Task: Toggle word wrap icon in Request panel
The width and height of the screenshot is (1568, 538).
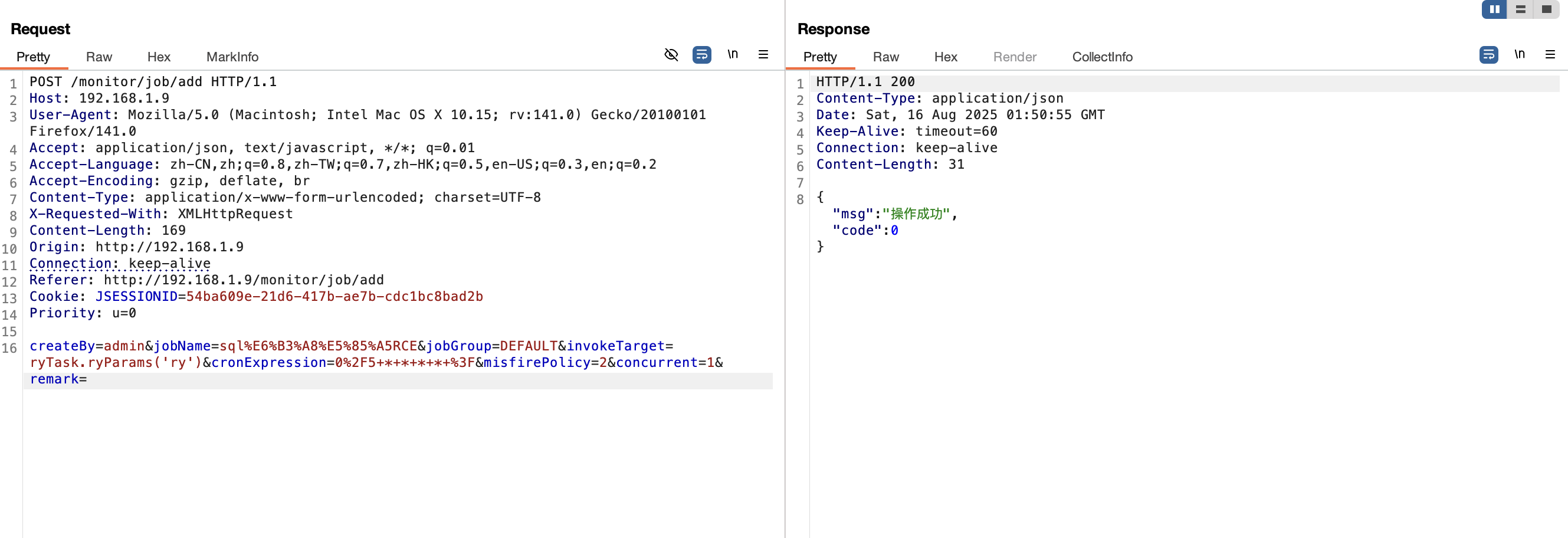Action: 701,55
